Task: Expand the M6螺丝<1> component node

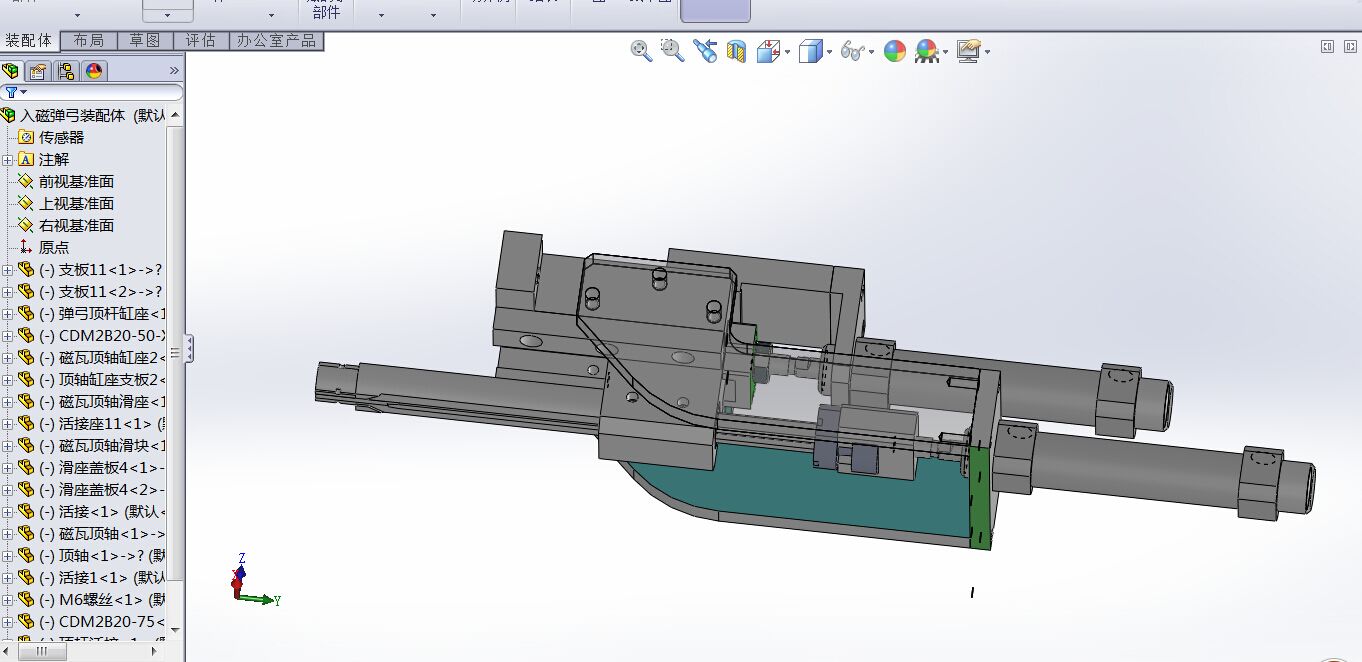Action: (8, 600)
